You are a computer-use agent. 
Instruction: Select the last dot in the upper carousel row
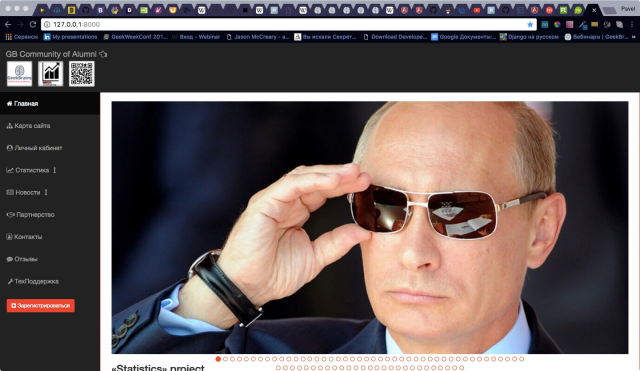point(521,359)
